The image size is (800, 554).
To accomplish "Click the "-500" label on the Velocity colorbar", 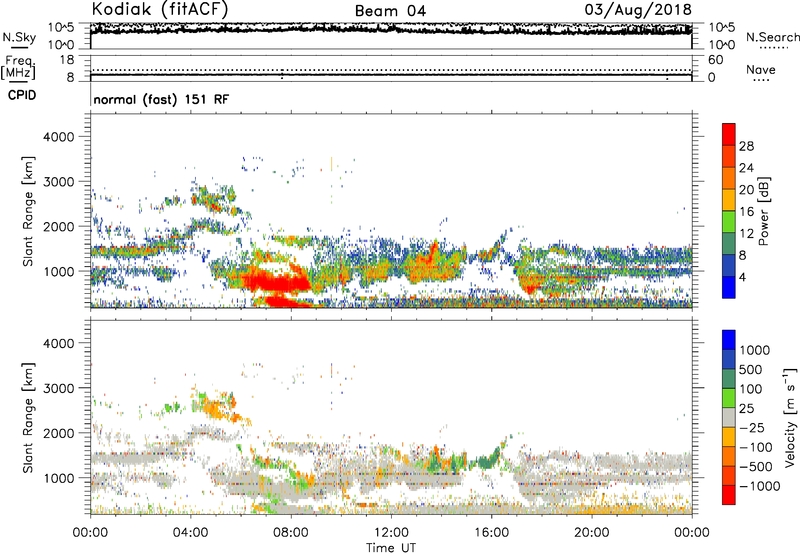I will 756,467.
